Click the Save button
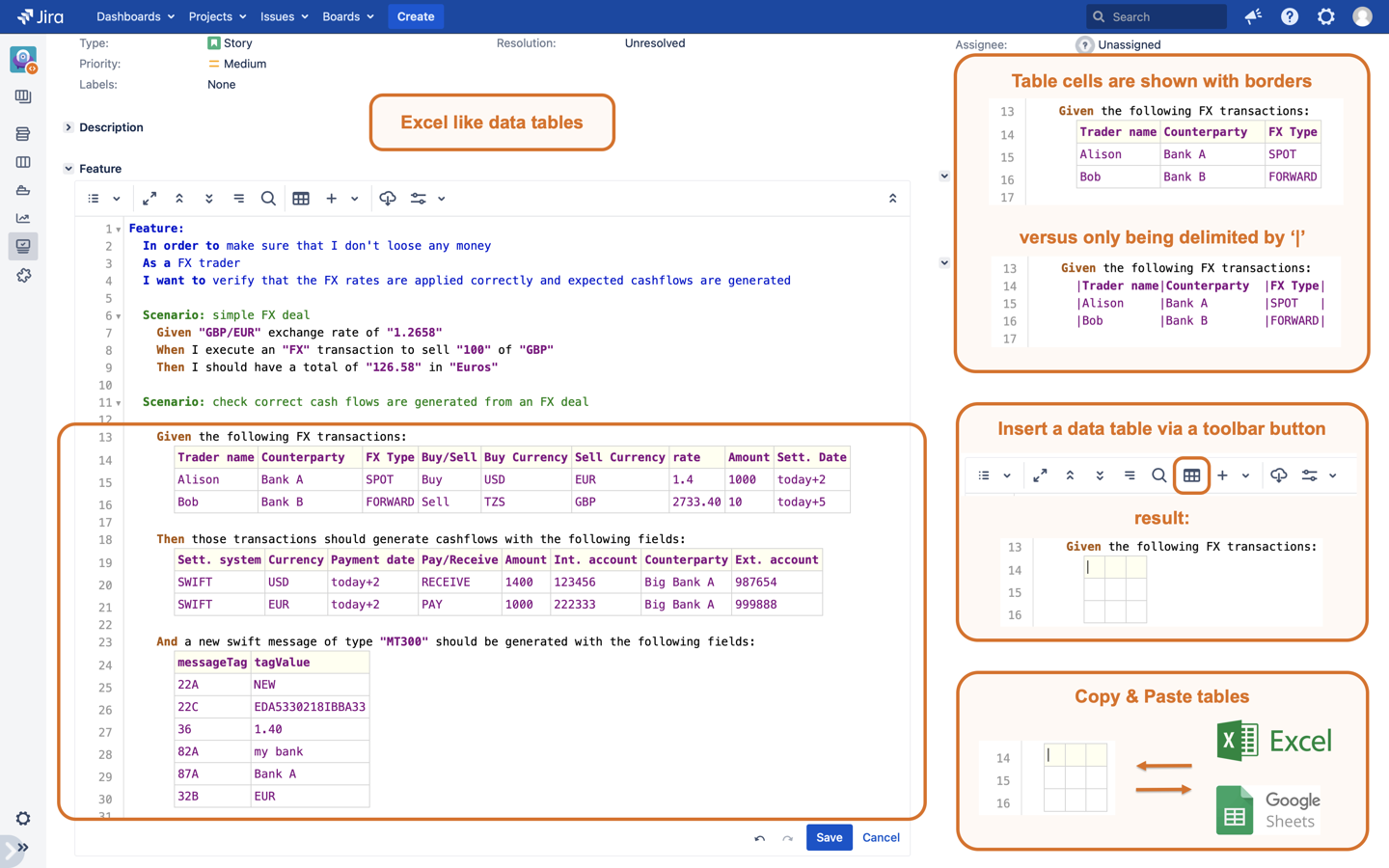1389x868 pixels. point(829,837)
